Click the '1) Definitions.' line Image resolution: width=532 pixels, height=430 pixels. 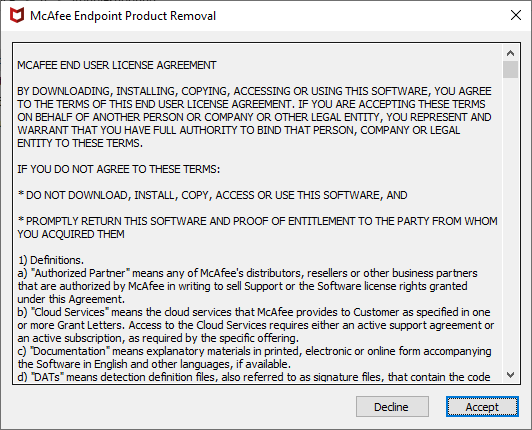pos(51,260)
